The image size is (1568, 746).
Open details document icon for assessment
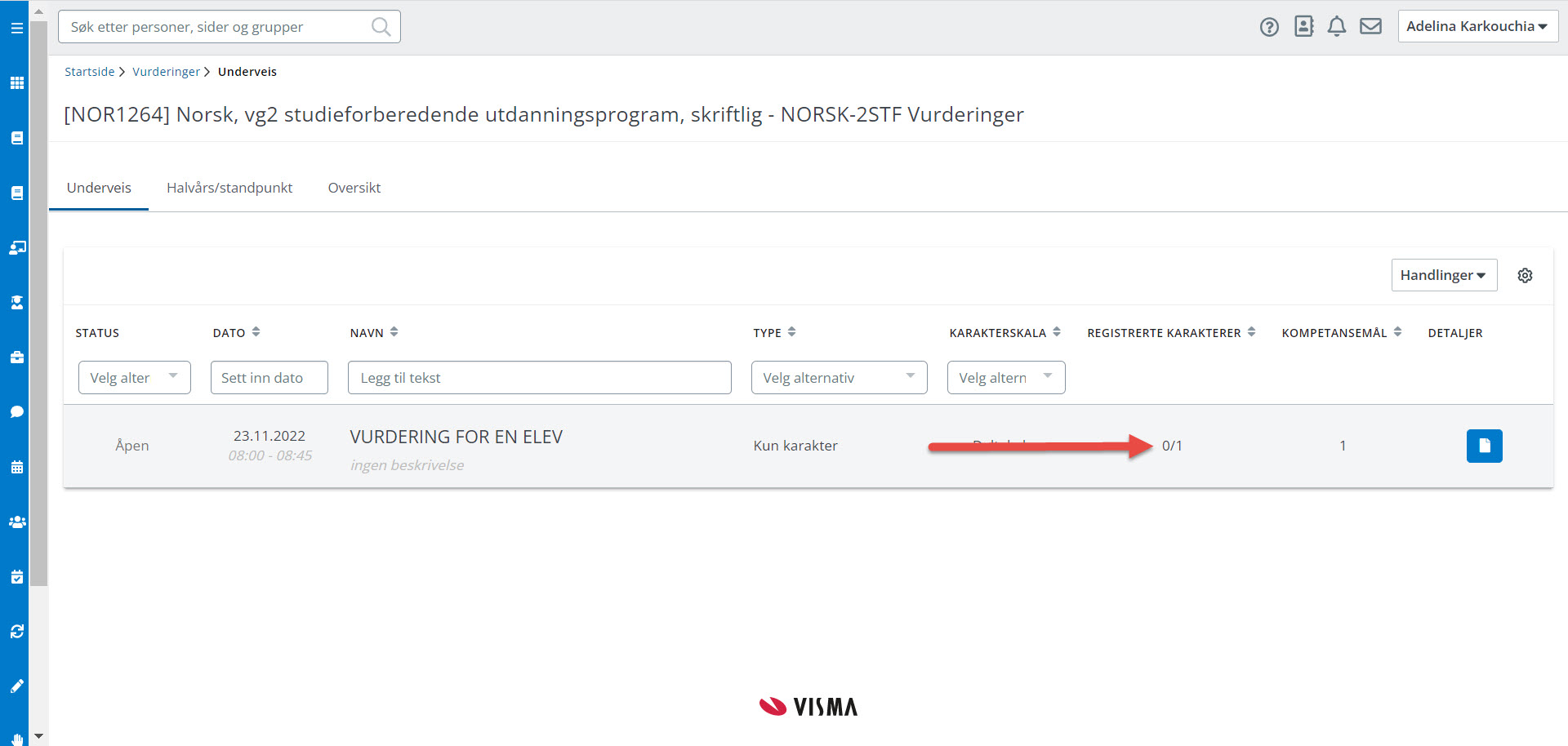pyautogui.click(x=1484, y=446)
